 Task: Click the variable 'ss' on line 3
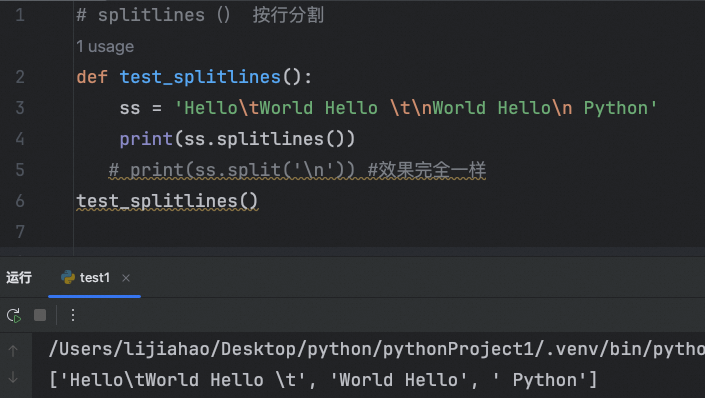130,108
